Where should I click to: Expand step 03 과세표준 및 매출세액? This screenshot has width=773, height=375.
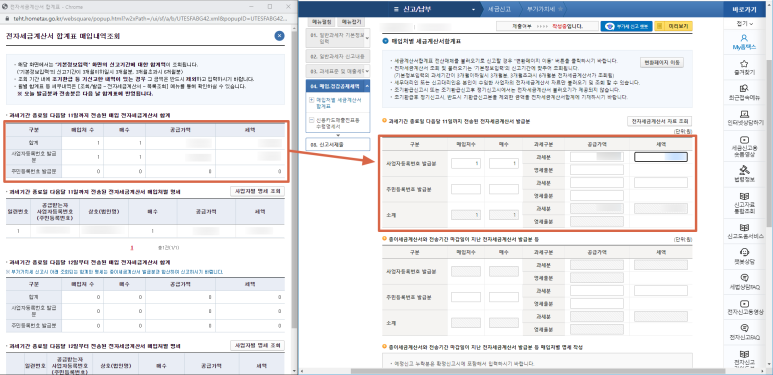point(338,71)
